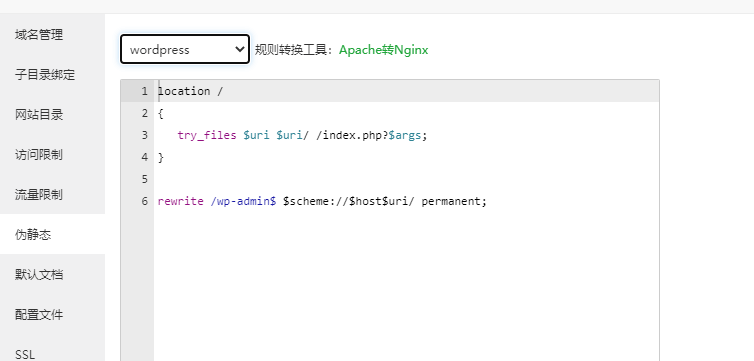Click the $args variable in code

tap(404, 135)
